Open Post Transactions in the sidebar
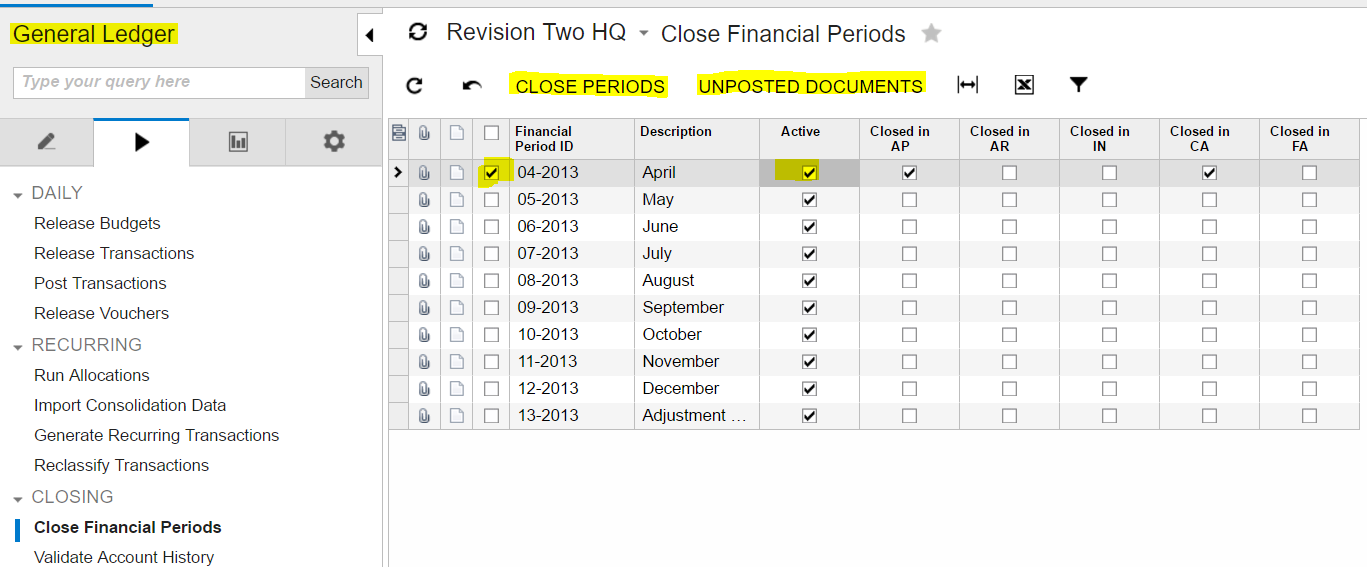 tap(100, 283)
